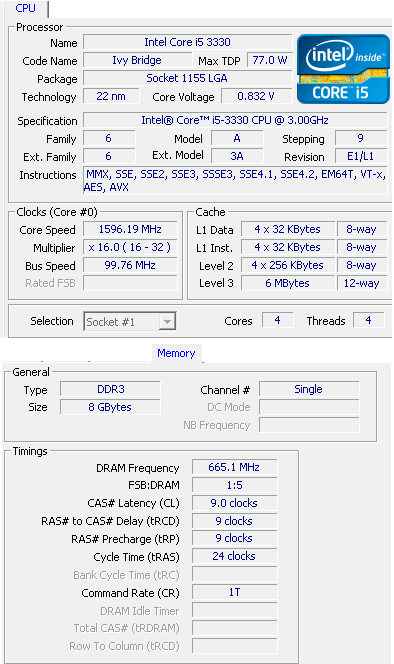Click the Cores count field
394x664 pixels.
pos(277,321)
